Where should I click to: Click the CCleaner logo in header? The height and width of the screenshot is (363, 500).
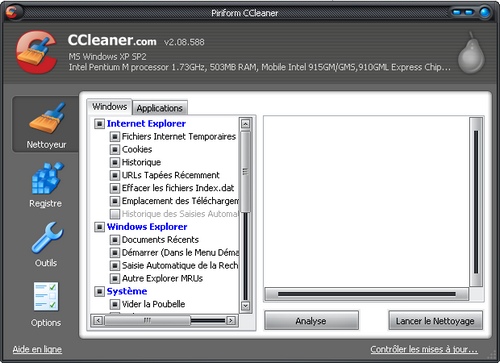pyautogui.click(x=36, y=52)
